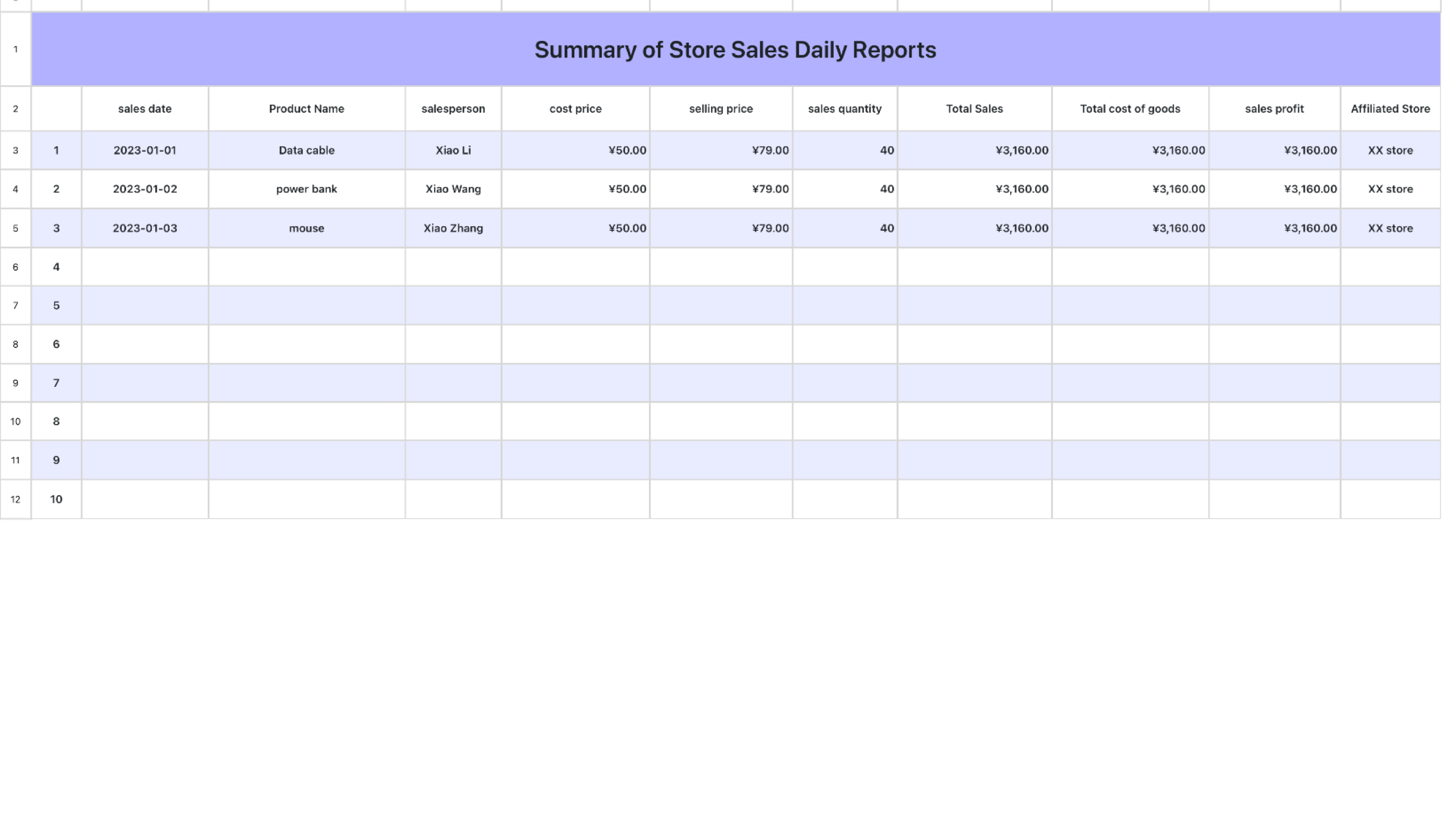Viewport: 1456px width, 839px height.
Task: Select the 'cost price' header cell
Action: [575, 109]
